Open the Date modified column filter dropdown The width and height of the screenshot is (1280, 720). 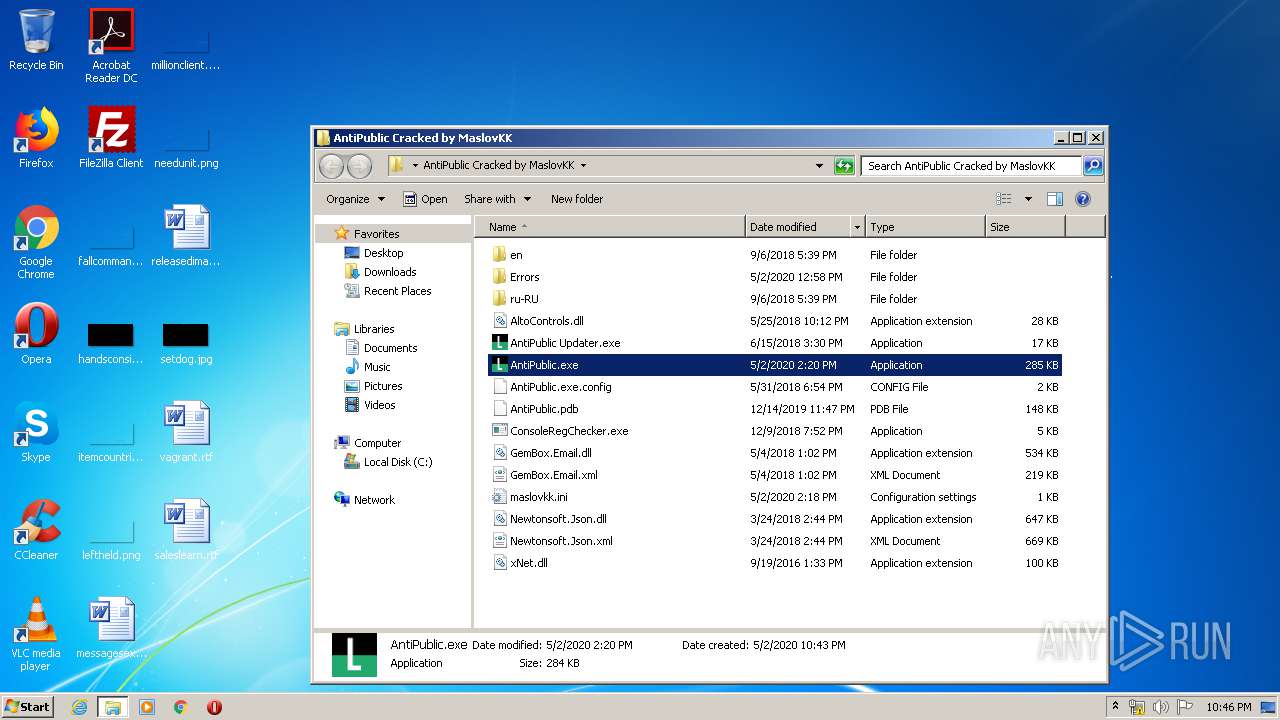[857, 227]
